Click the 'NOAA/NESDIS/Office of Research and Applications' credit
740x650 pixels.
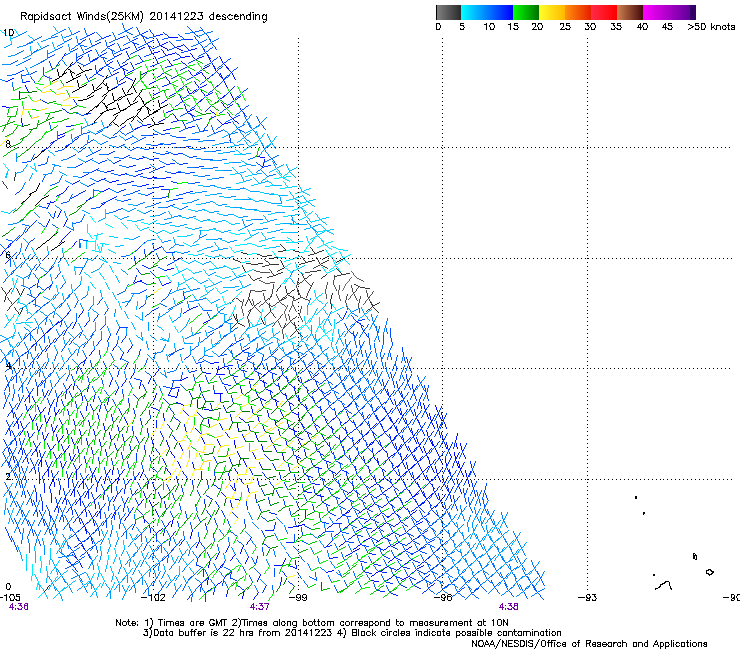pyautogui.click(x=589, y=644)
